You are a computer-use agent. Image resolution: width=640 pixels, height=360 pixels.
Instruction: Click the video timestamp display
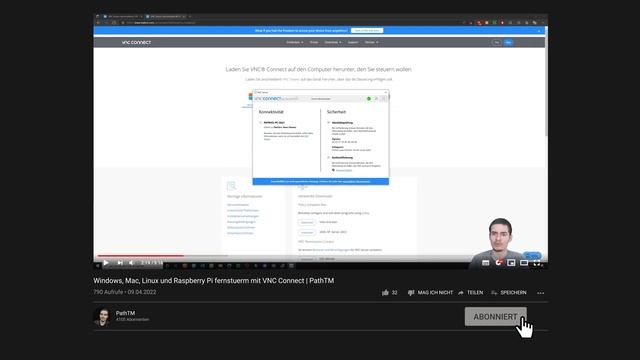coord(152,263)
